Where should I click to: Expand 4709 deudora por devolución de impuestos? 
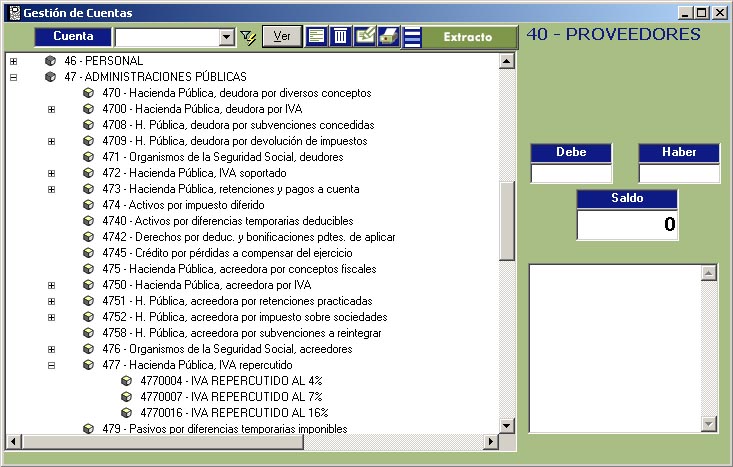[x=51, y=141]
